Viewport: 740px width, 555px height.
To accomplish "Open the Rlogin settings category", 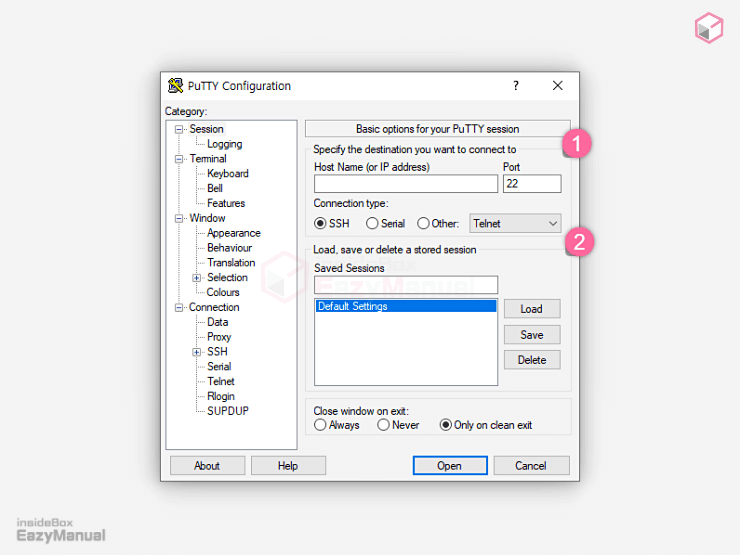I will point(220,396).
